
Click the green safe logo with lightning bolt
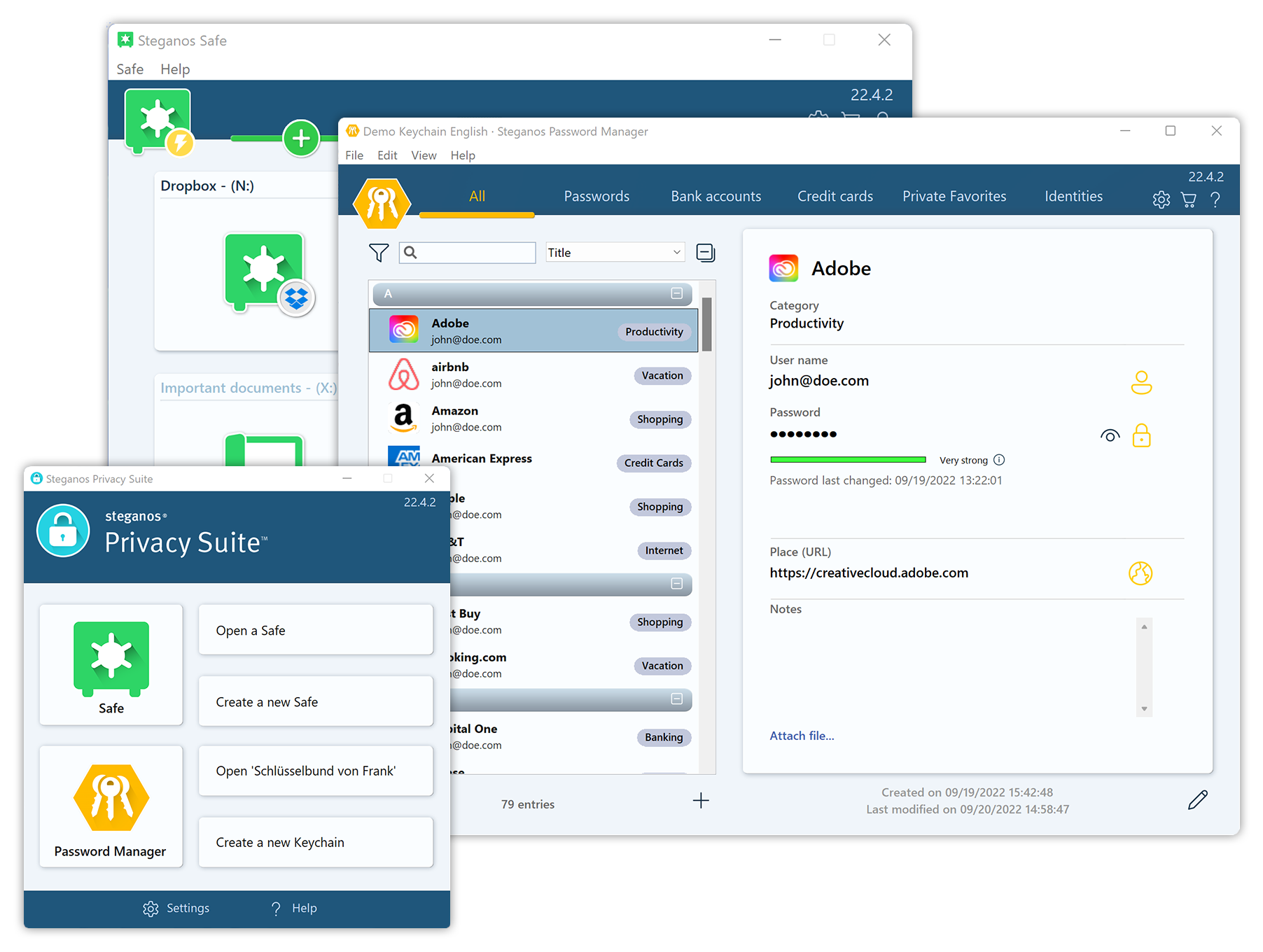click(159, 121)
